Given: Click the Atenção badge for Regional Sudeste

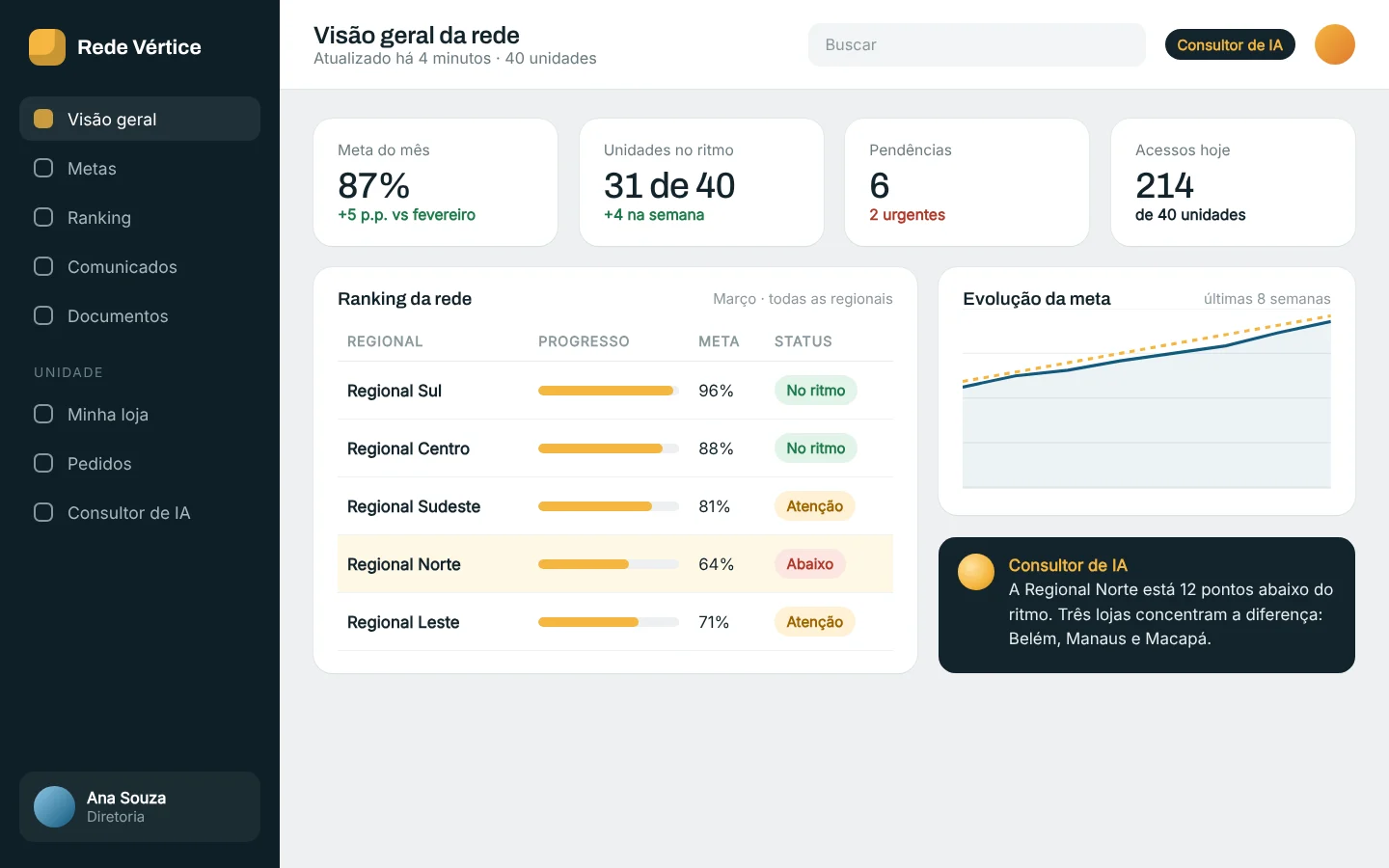Looking at the screenshot, I should [815, 506].
